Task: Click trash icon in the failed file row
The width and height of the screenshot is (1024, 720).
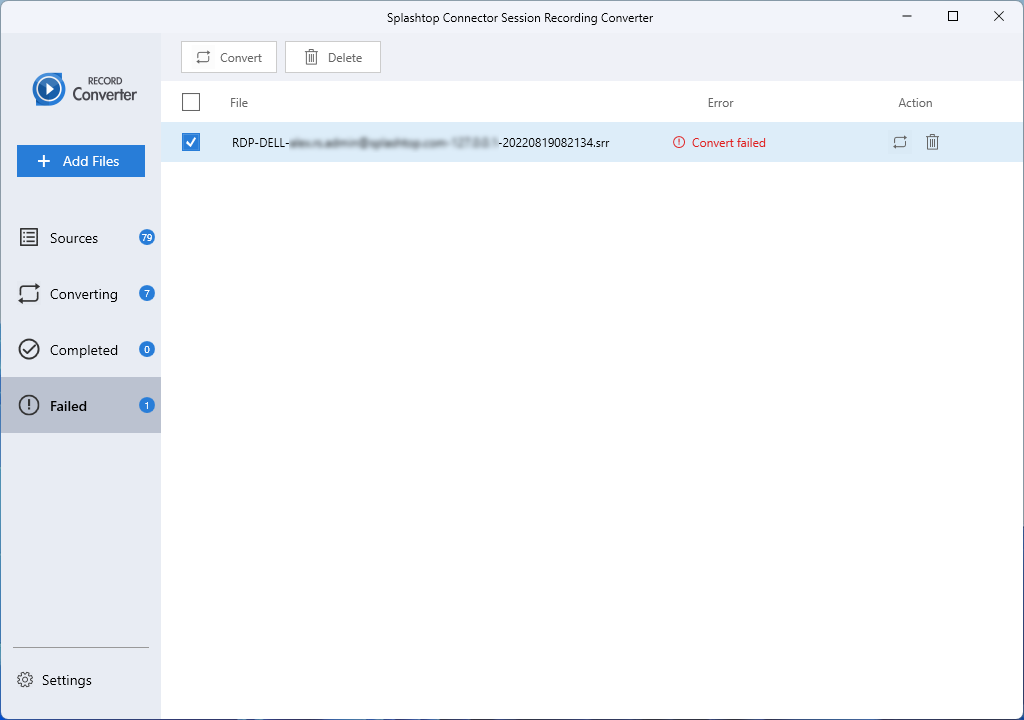Action: pyautogui.click(x=933, y=142)
